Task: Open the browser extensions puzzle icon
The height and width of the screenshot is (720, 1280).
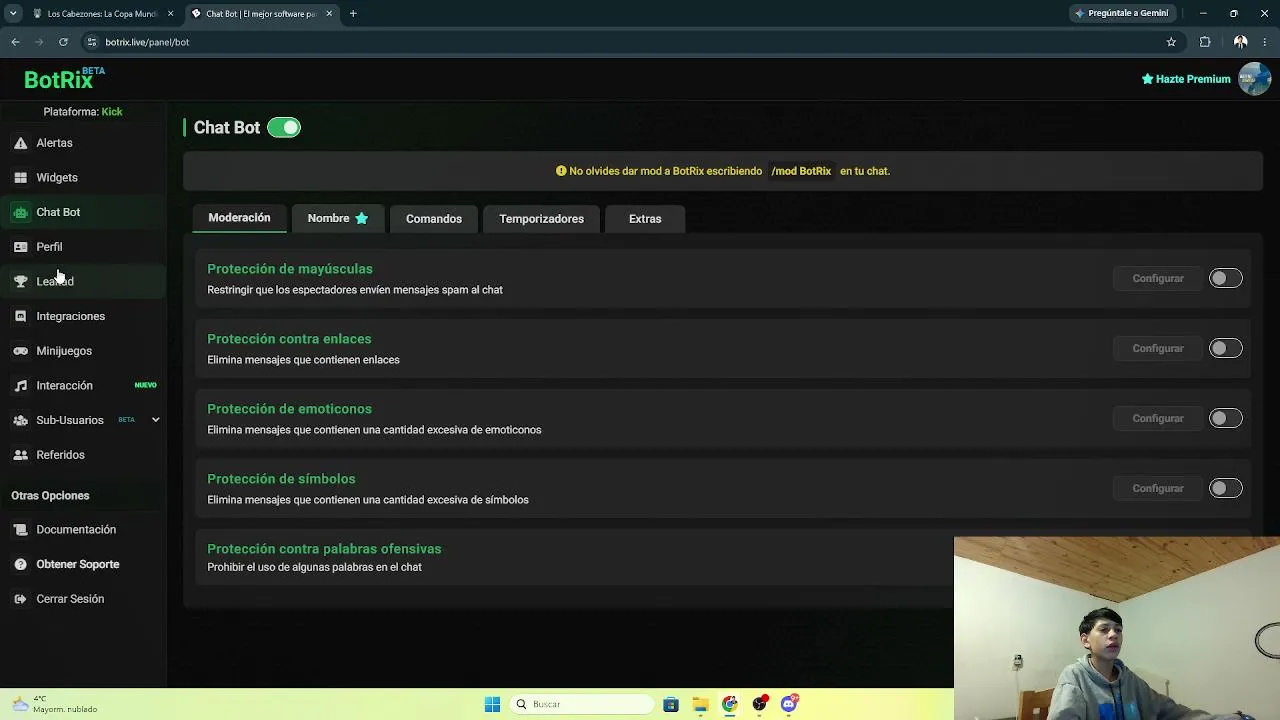Action: tap(1205, 42)
